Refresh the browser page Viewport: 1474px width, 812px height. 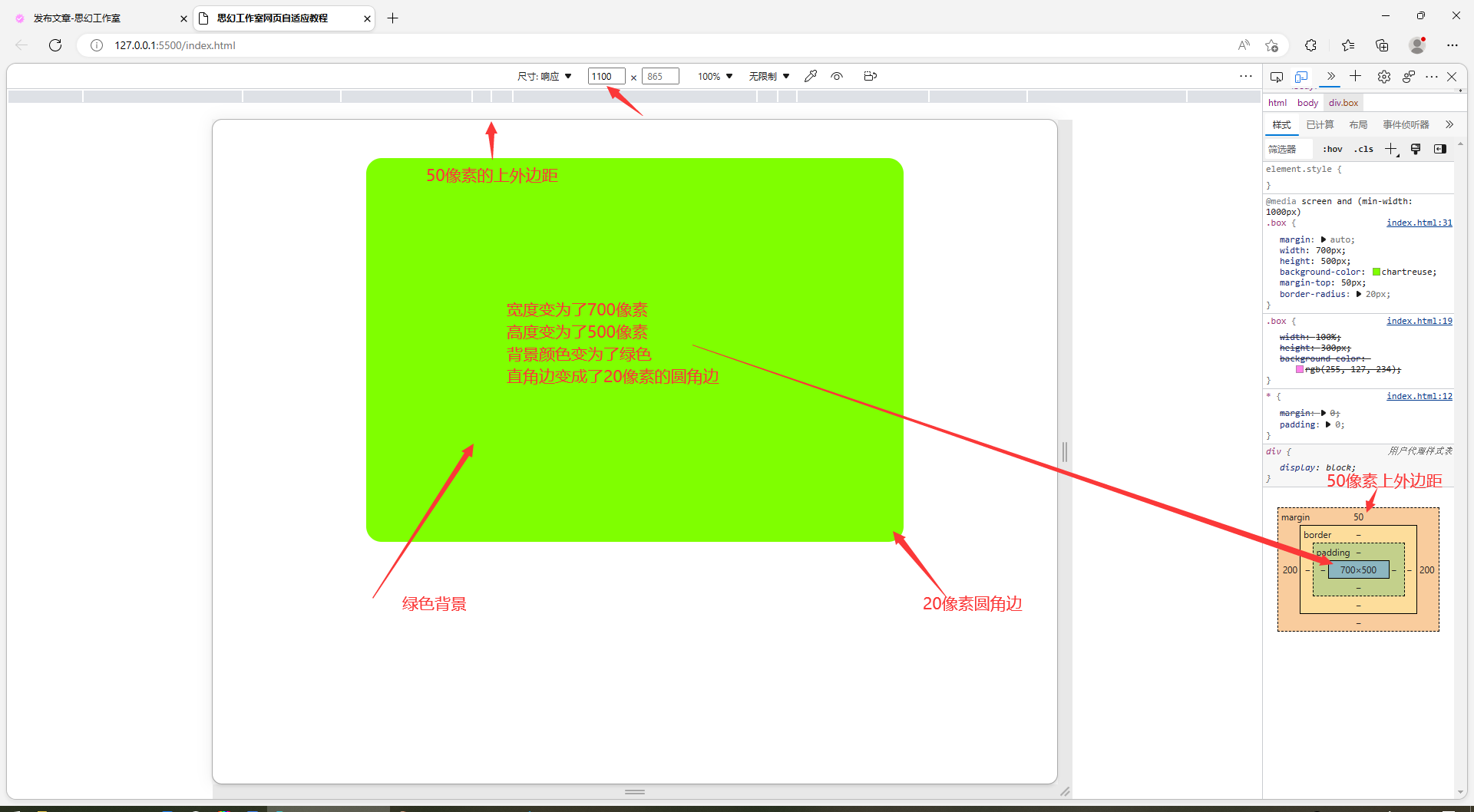click(x=55, y=45)
